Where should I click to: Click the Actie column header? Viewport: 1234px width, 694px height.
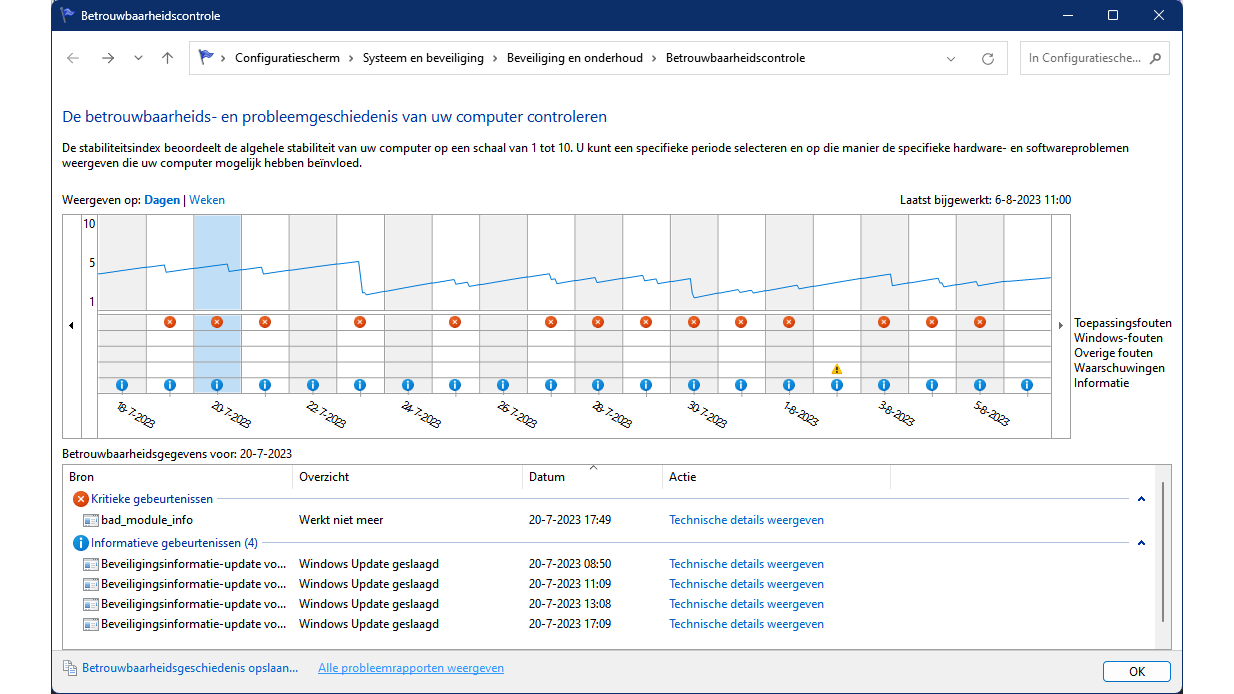776,477
